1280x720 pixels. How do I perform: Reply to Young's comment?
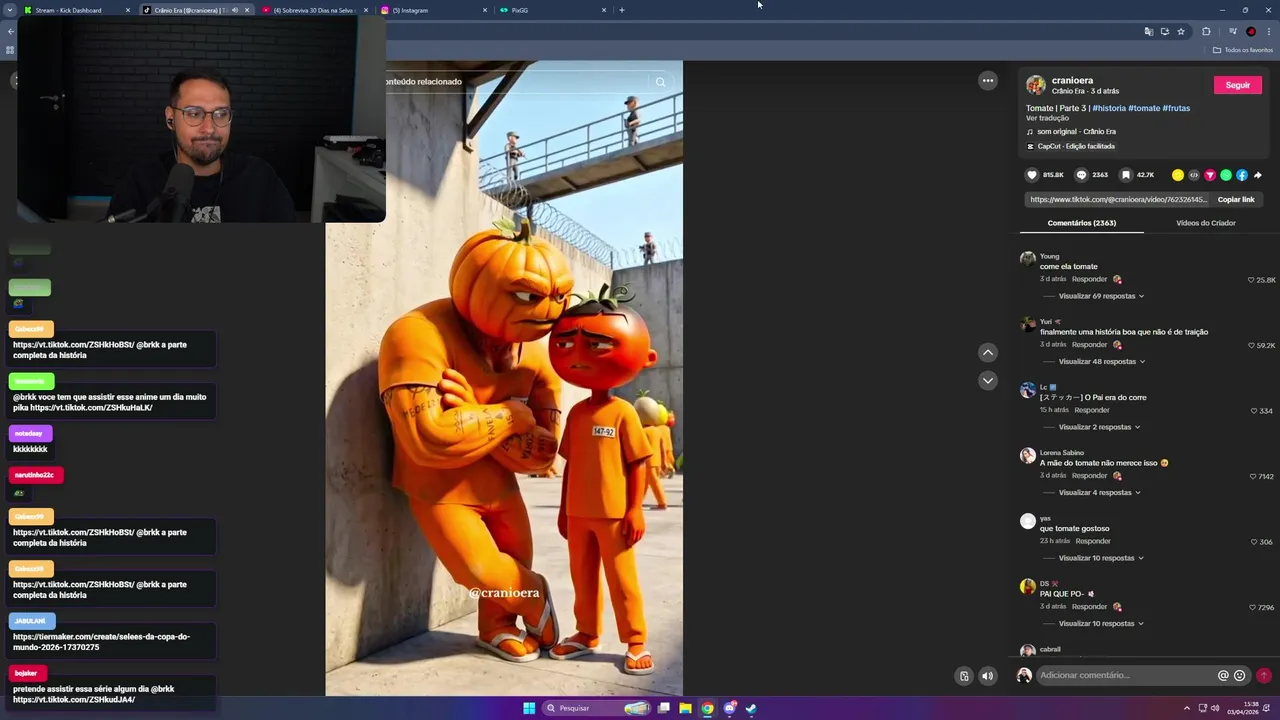point(1089,279)
